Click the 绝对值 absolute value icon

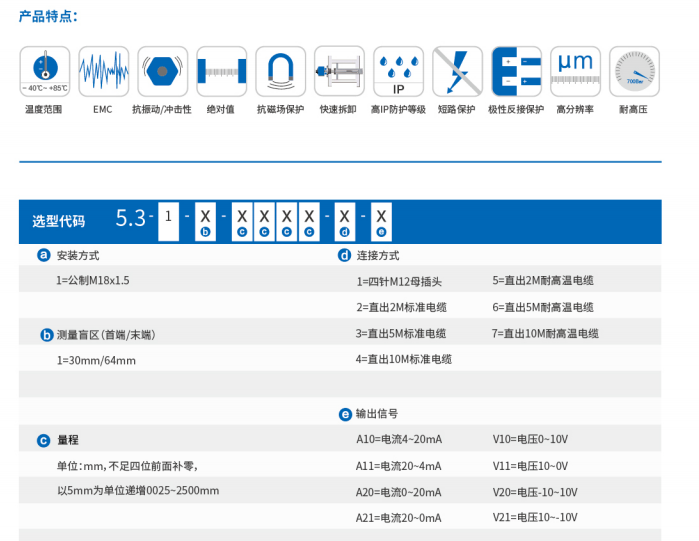pos(221,71)
